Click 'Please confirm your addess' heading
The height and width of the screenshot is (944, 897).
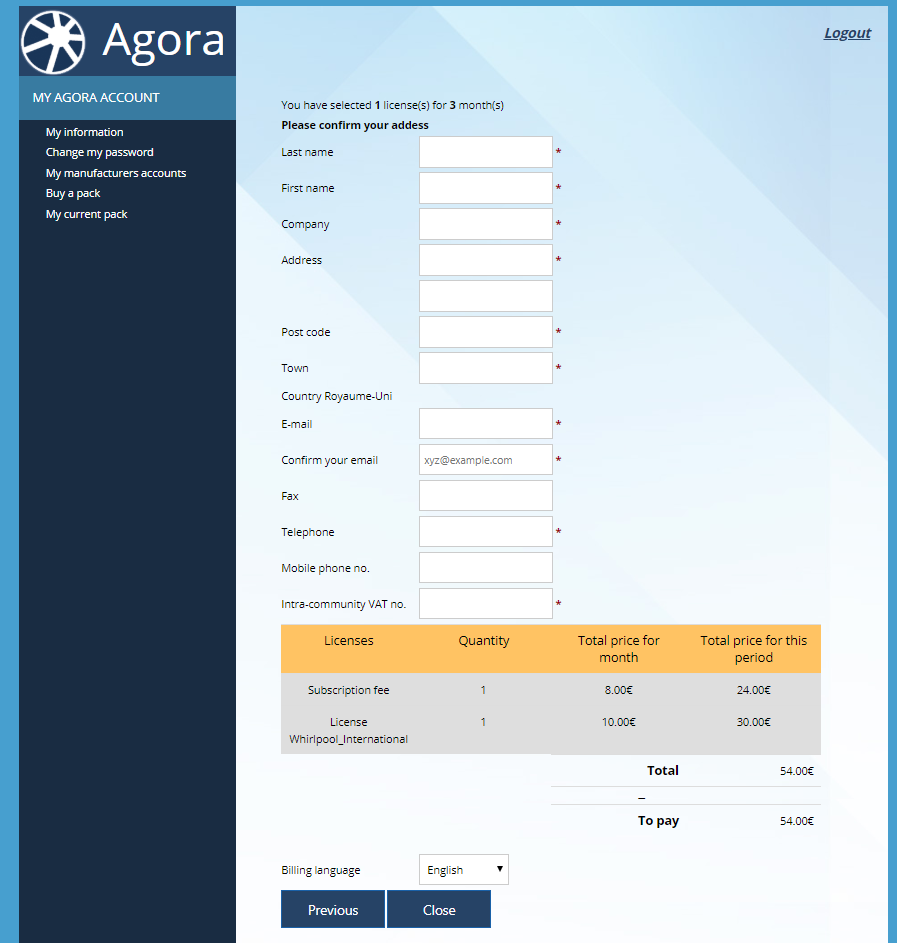pos(355,125)
